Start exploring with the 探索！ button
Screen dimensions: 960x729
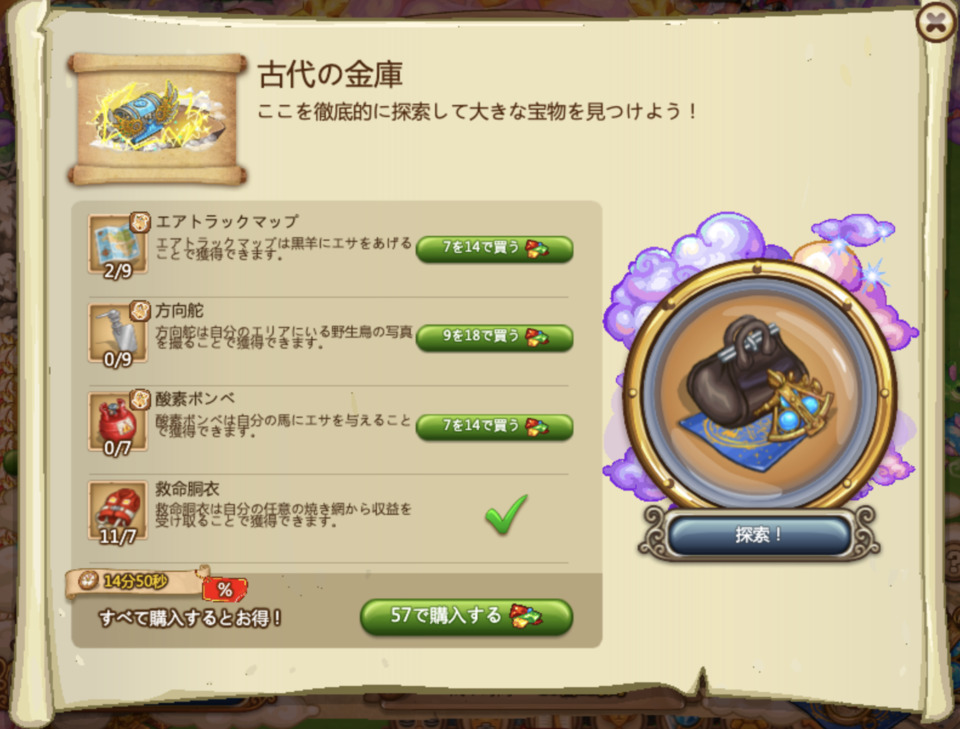[759, 535]
